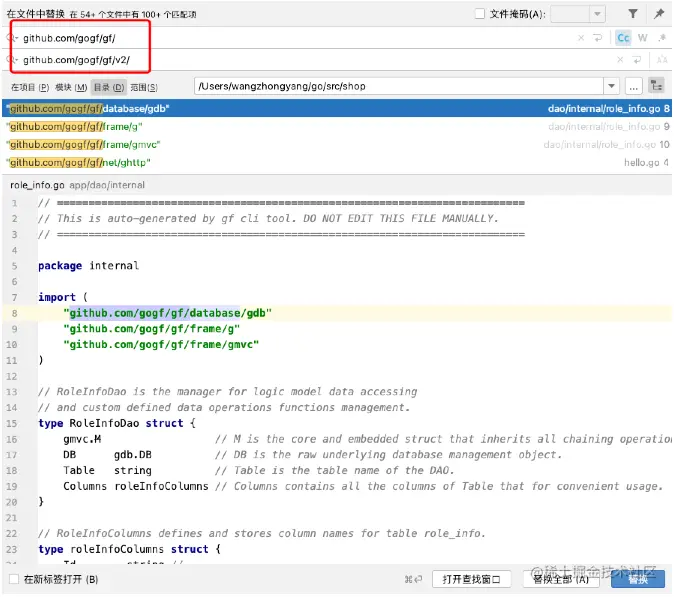Click preview line "github.com/gogf/gf/frame/g"
This screenshot has width=674, height=597.
[x=152, y=329]
